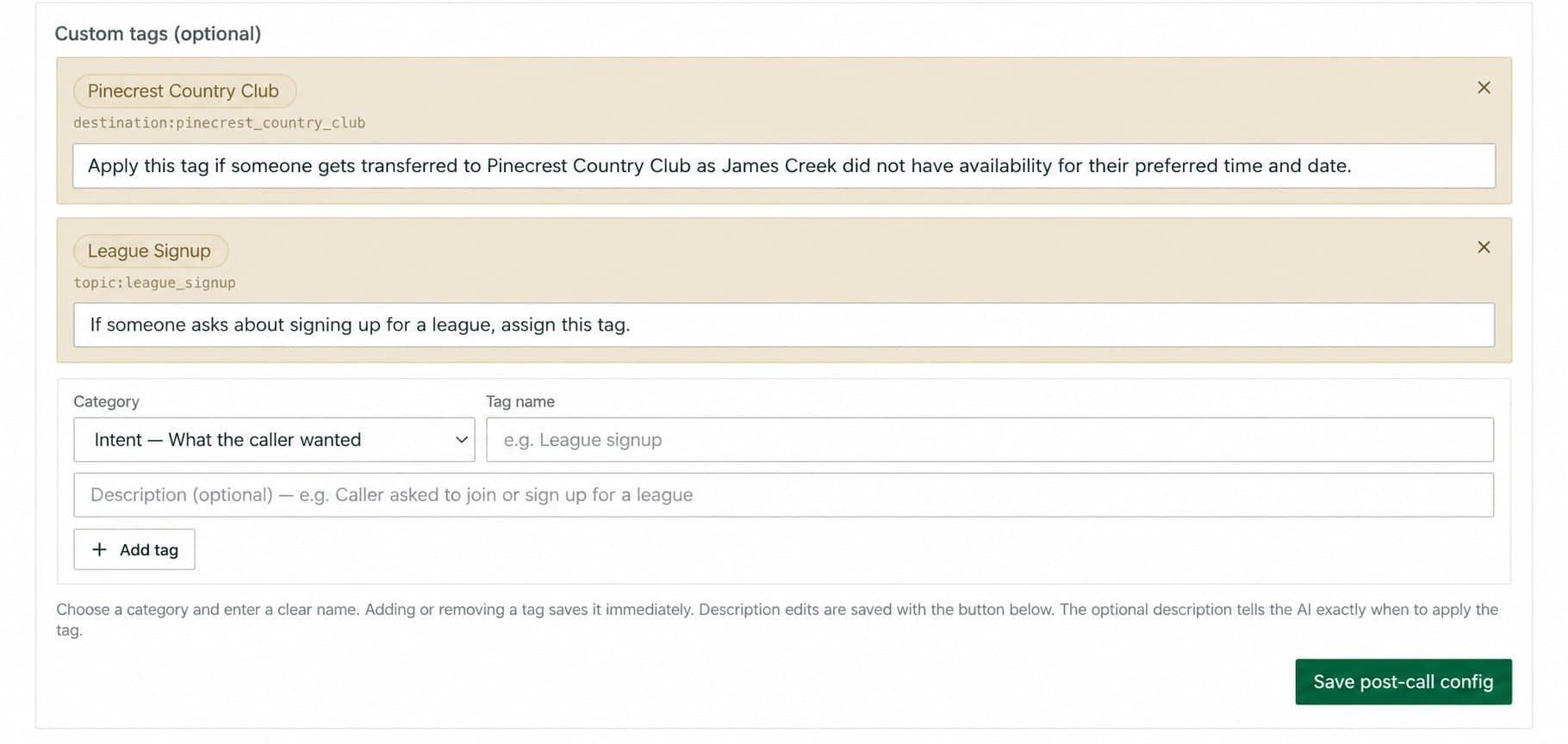Remove the Pinecrest Country Club tag

point(1484,88)
